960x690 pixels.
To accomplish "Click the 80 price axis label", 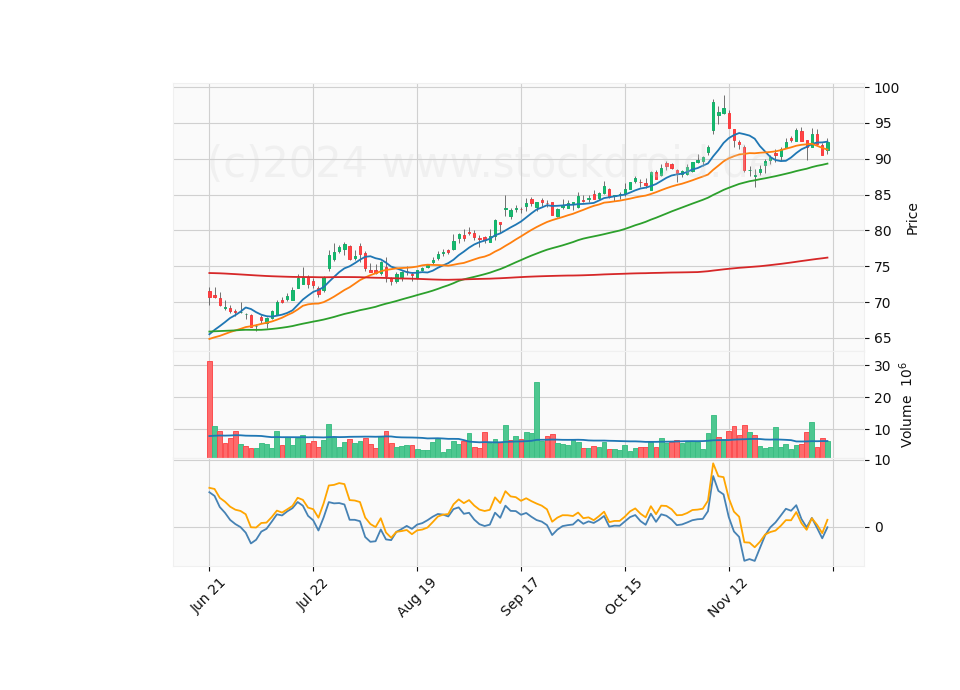I will pos(882,231).
